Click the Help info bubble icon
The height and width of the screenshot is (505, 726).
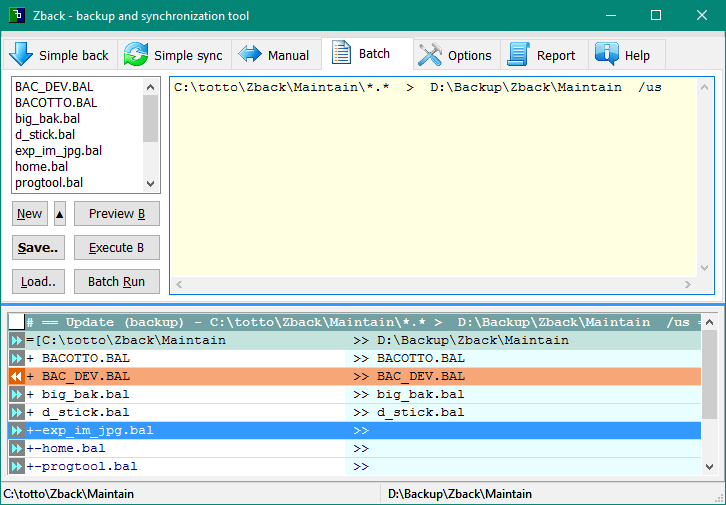pyautogui.click(x=607, y=53)
